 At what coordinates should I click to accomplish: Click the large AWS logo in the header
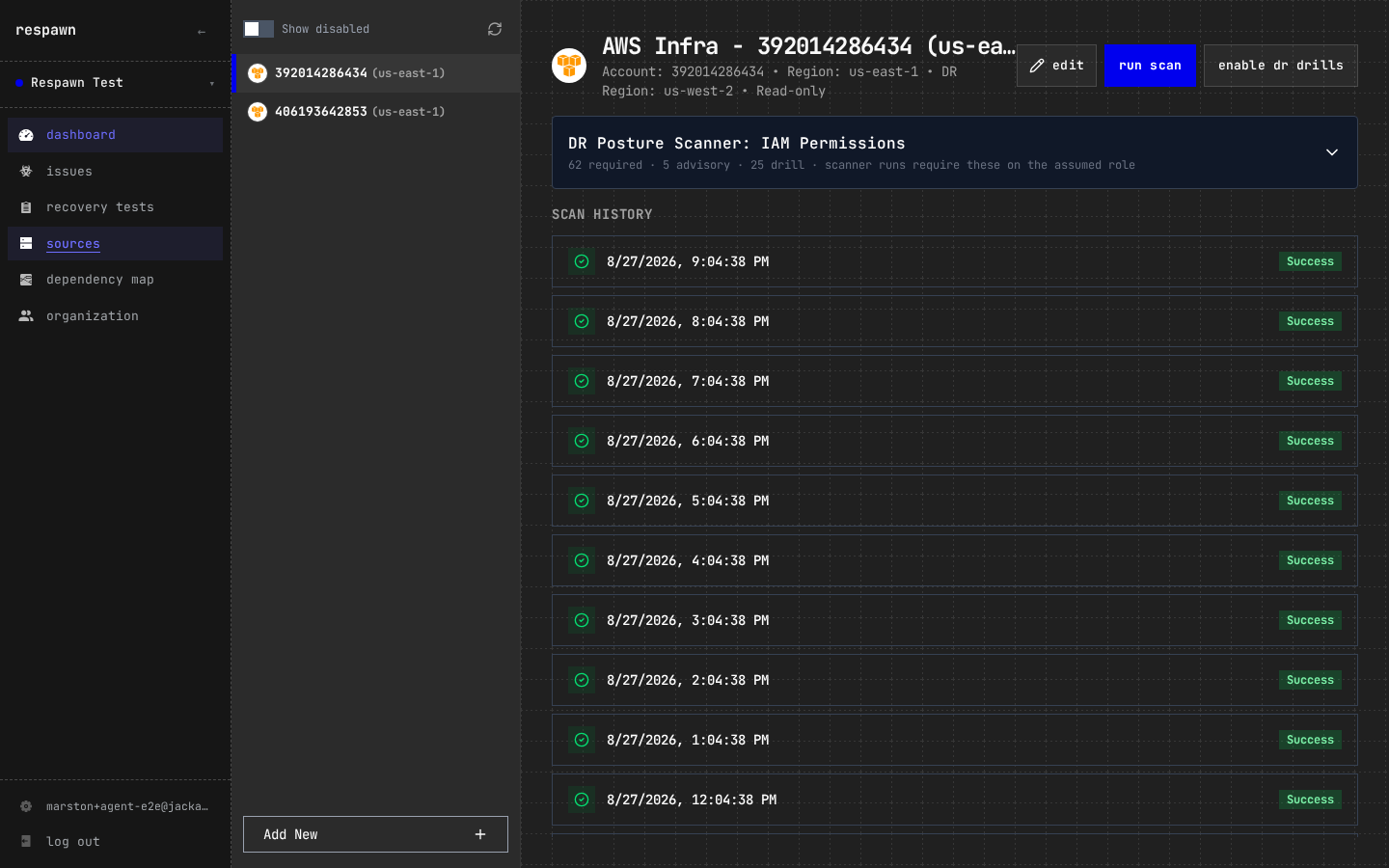(569, 66)
